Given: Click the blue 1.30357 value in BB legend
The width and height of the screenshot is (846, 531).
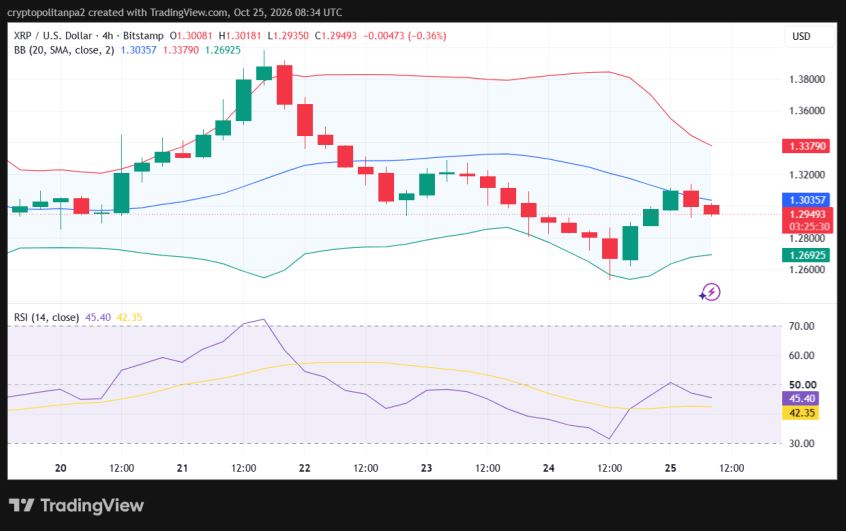Looking at the screenshot, I should click(138, 50).
